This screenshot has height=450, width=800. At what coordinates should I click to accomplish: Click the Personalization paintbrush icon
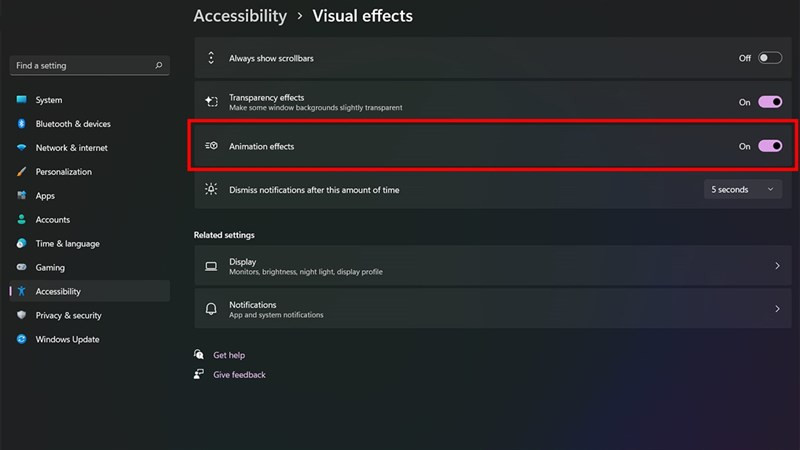(x=21, y=172)
